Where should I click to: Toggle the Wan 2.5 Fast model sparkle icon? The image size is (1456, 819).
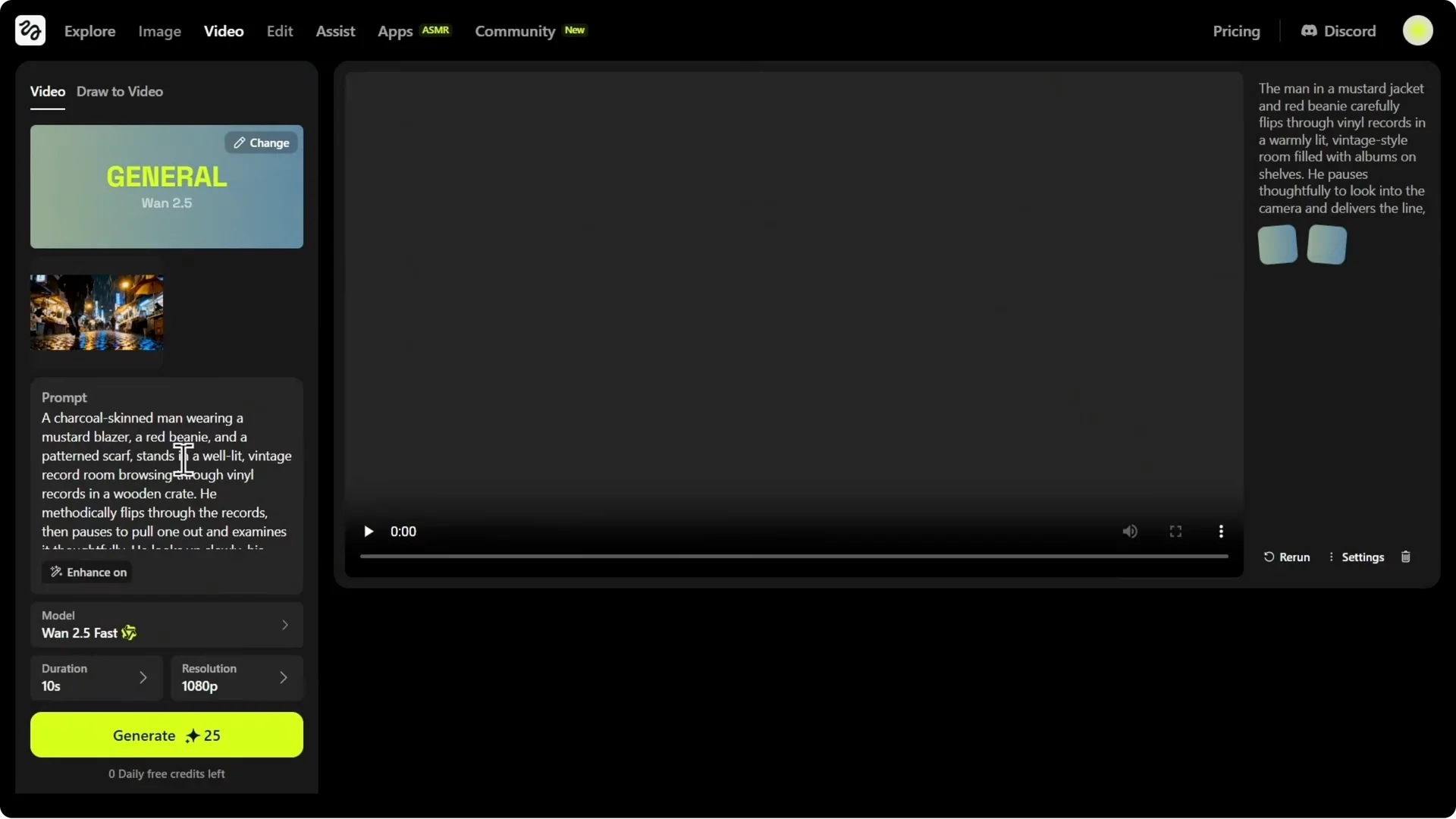(x=130, y=633)
